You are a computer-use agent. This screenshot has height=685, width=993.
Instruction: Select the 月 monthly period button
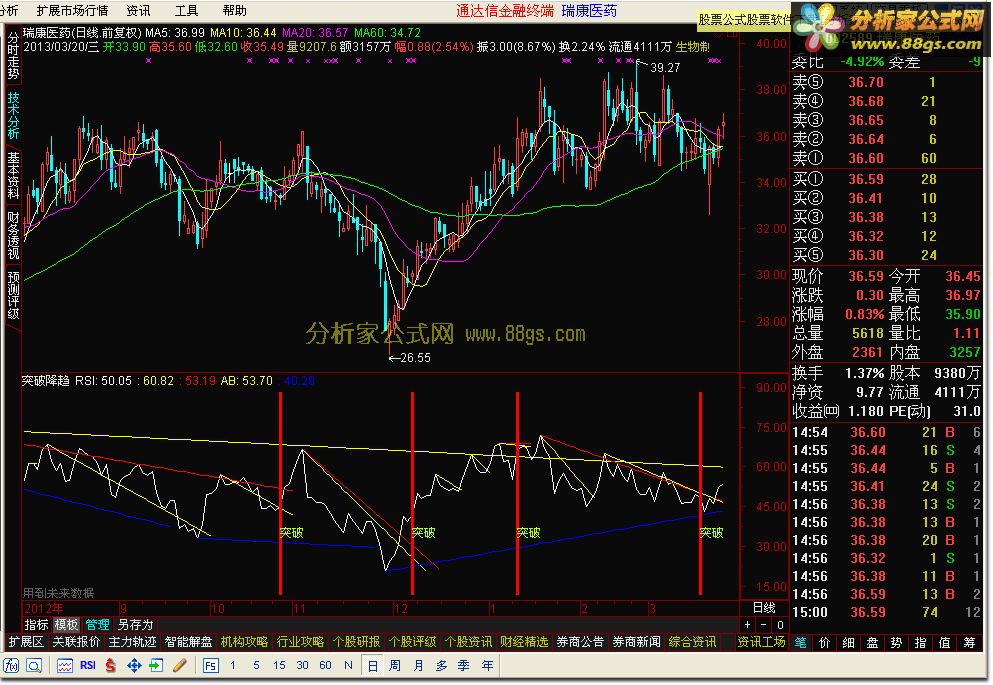click(418, 665)
